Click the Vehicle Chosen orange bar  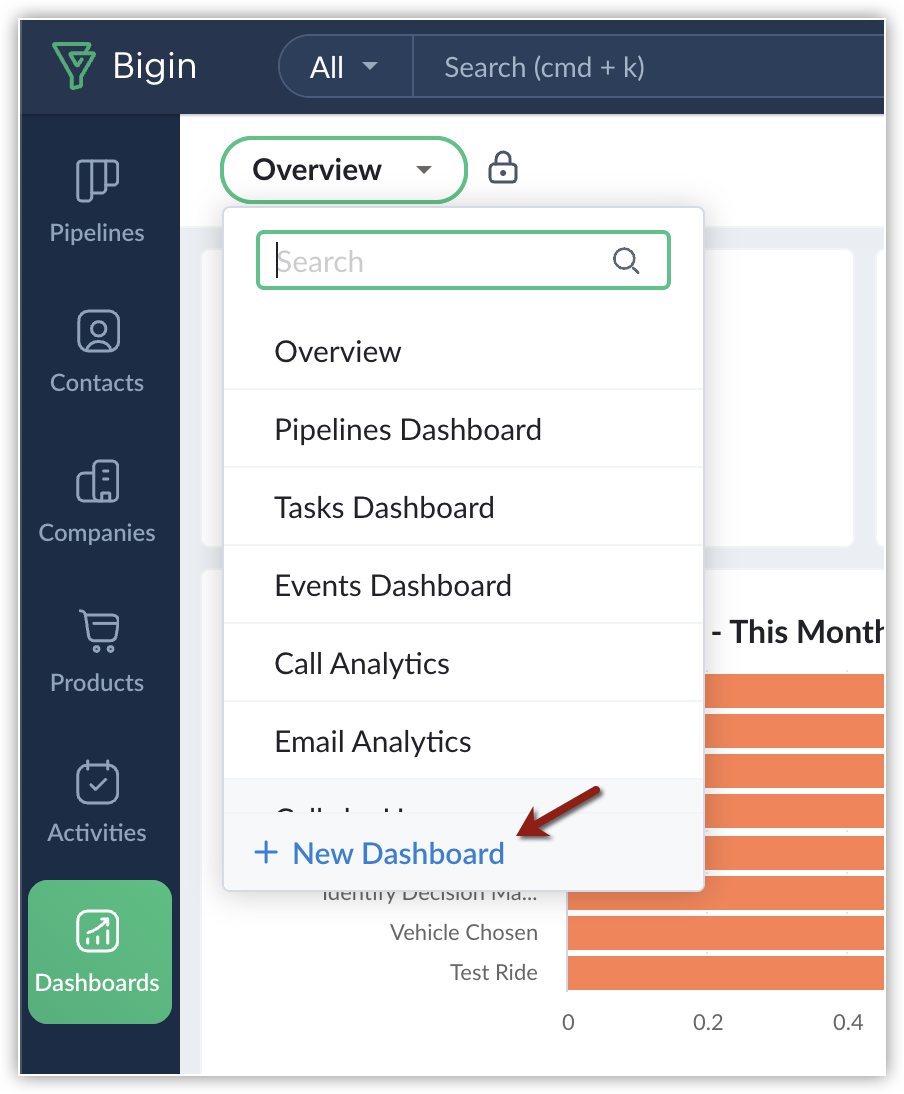point(725,933)
